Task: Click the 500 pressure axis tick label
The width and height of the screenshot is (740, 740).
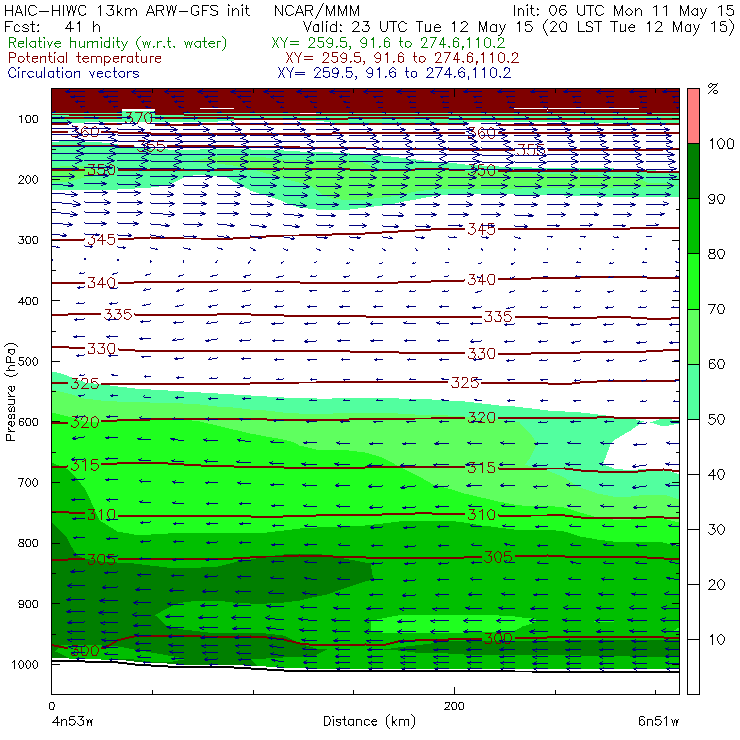Action: tap(28, 361)
